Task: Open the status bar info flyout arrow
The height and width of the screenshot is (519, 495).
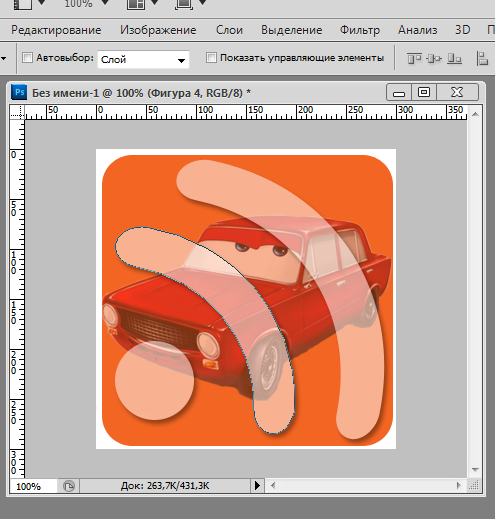Action: pyautogui.click(x=257, y=486)
